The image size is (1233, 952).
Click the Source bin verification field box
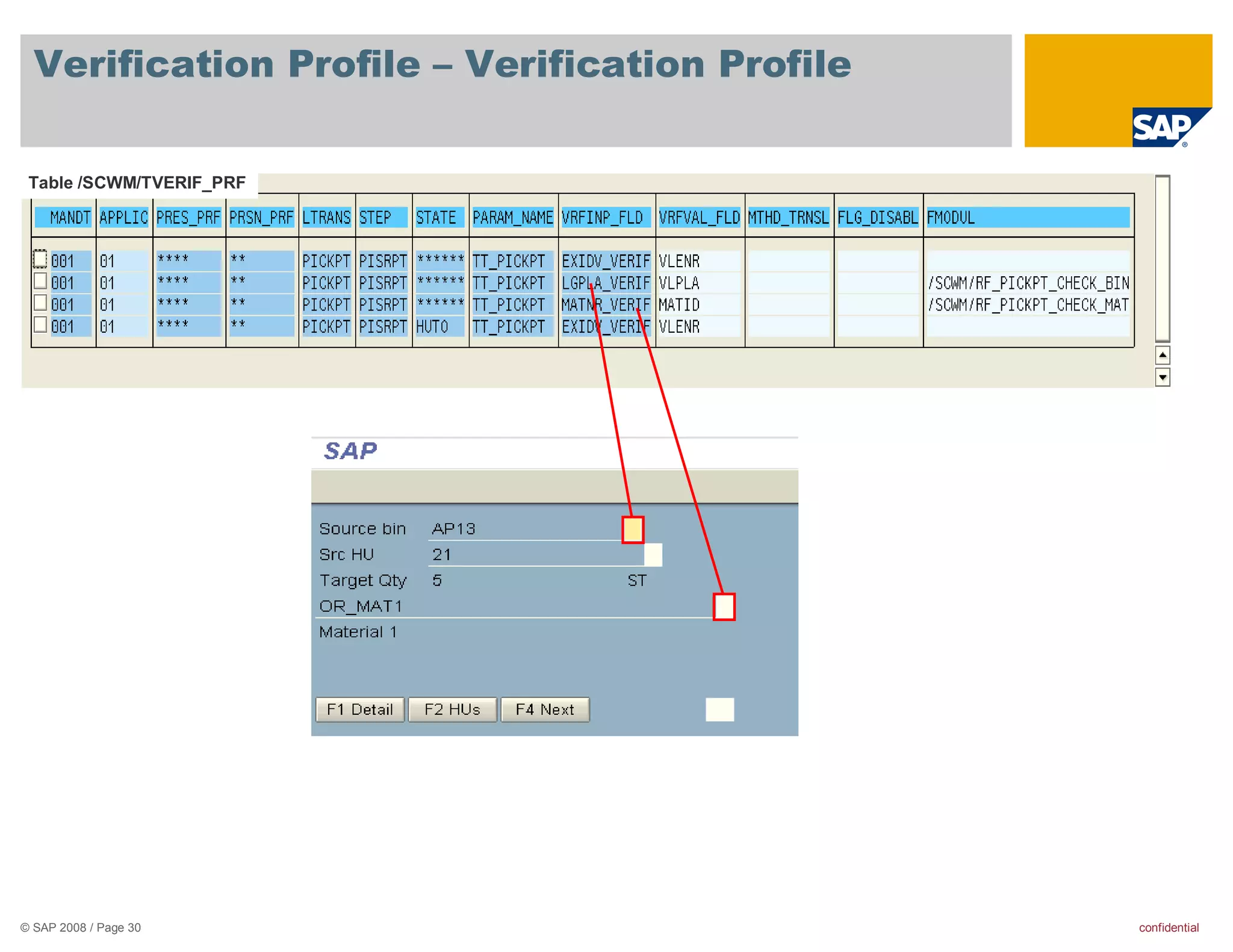(x=633, y=530)
